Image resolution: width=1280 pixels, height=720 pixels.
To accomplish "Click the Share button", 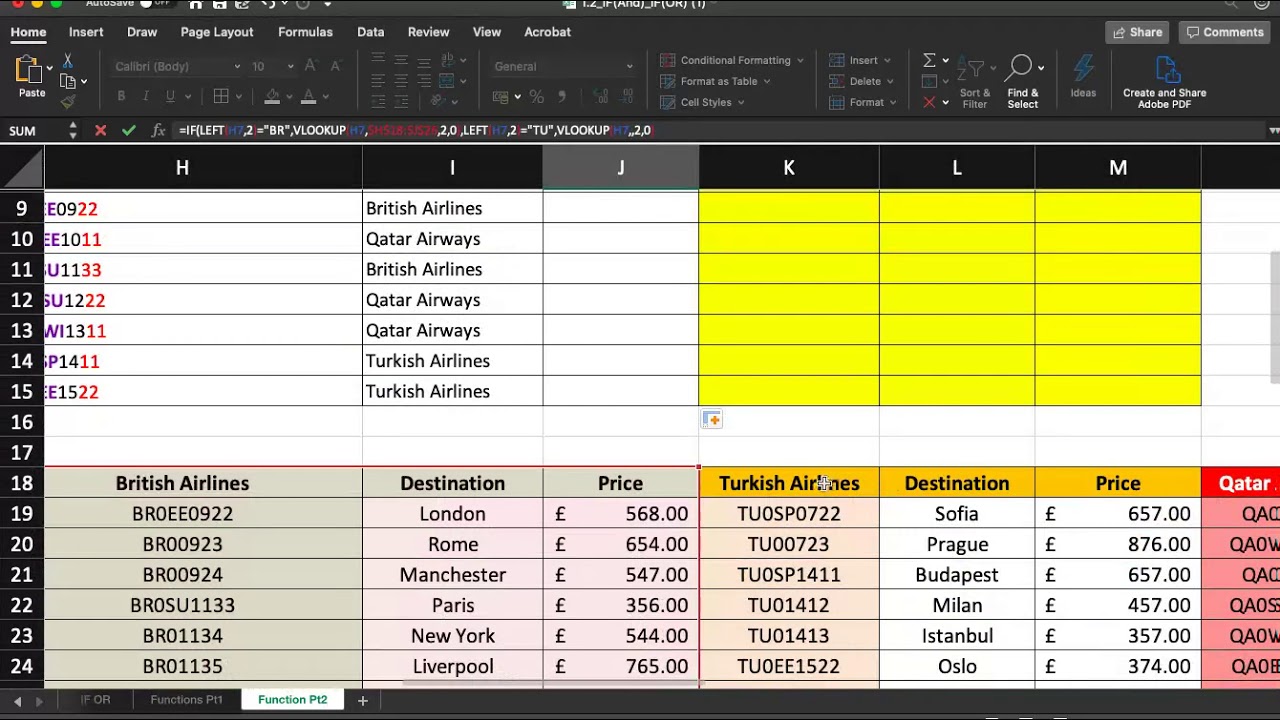I will click(x=1138, y=32).
